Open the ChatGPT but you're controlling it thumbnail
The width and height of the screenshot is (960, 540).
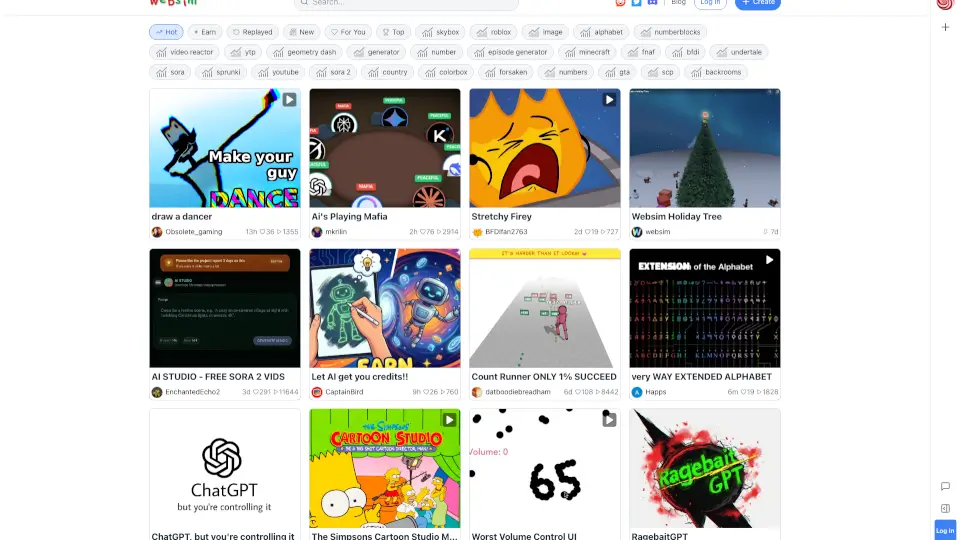coord(225,468)
